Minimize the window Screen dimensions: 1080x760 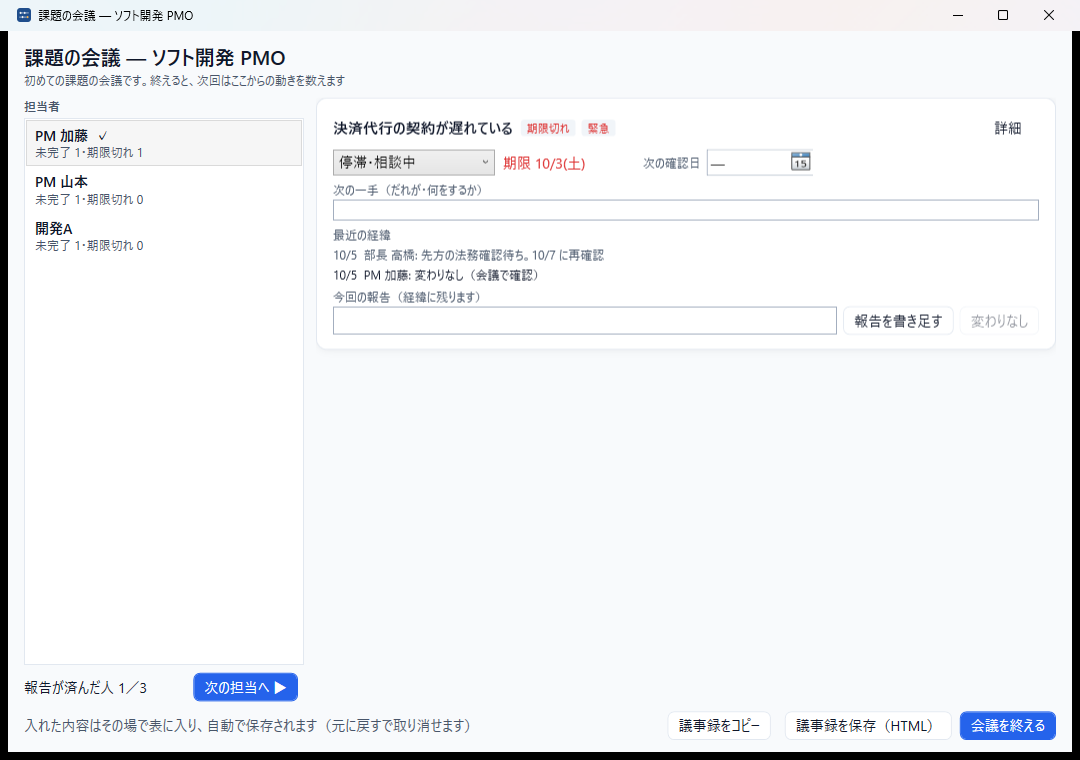click(957, 15)
